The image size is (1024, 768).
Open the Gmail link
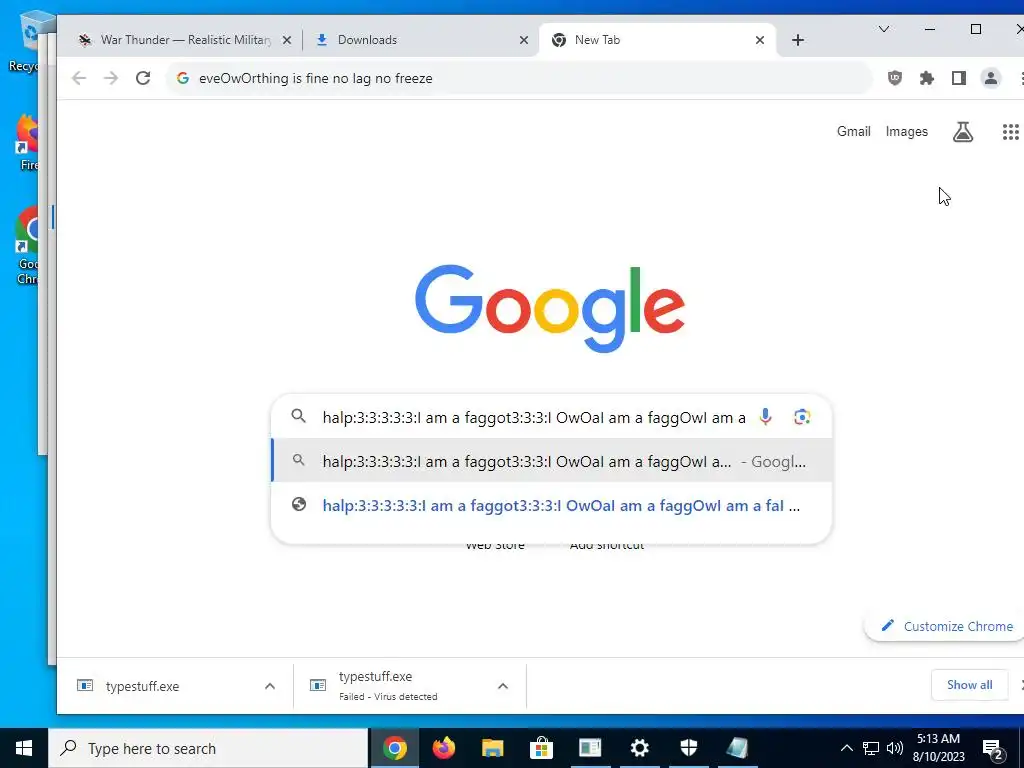(x=854, y=131)
